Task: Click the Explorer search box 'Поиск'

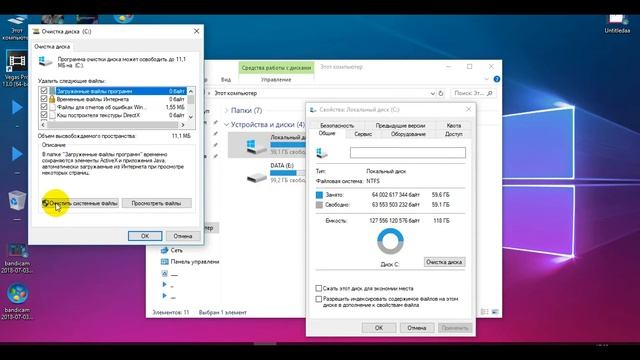Action: coord(473,93)
